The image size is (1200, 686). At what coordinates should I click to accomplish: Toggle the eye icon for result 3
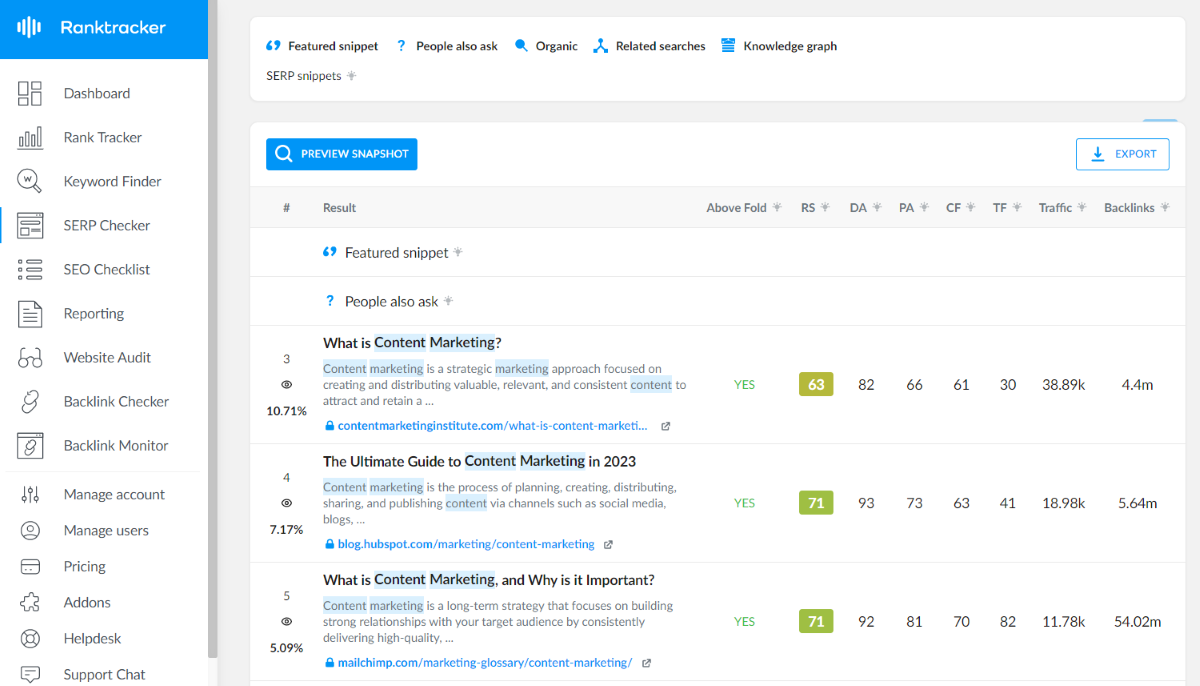pyautogui.click(x=287, y=385)
